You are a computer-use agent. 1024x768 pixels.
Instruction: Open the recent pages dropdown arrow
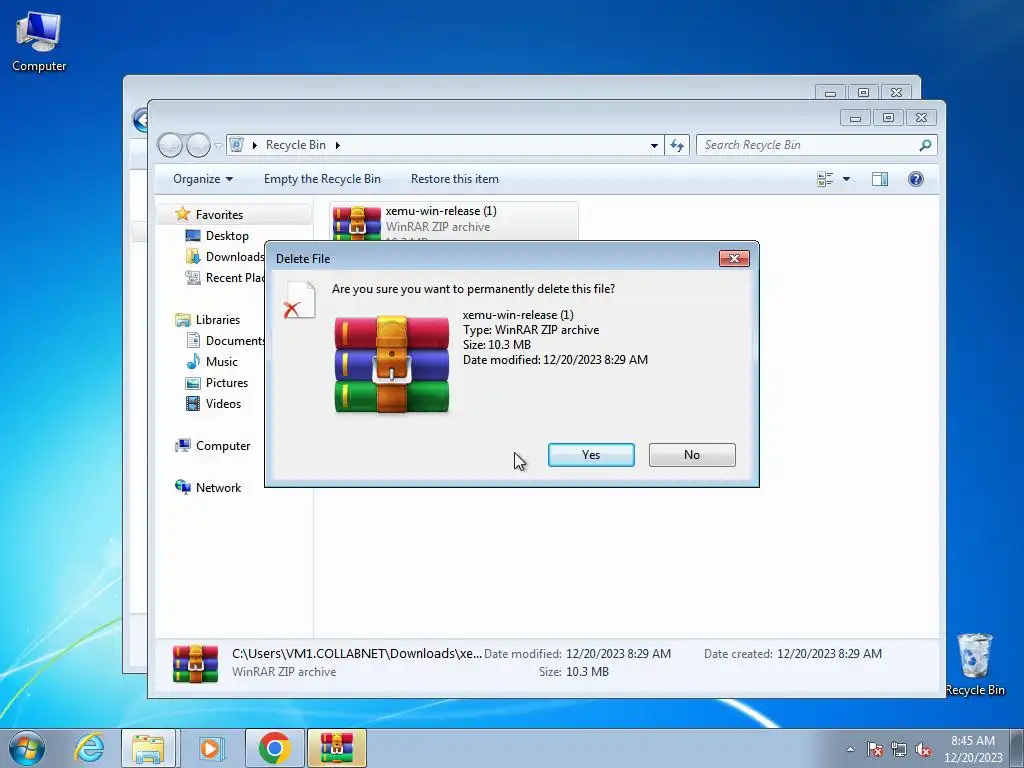pos(218,145)
